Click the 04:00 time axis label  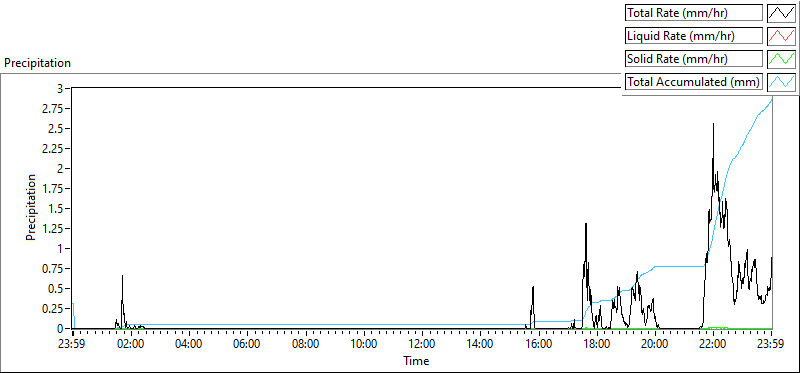[x=189, y=343]
